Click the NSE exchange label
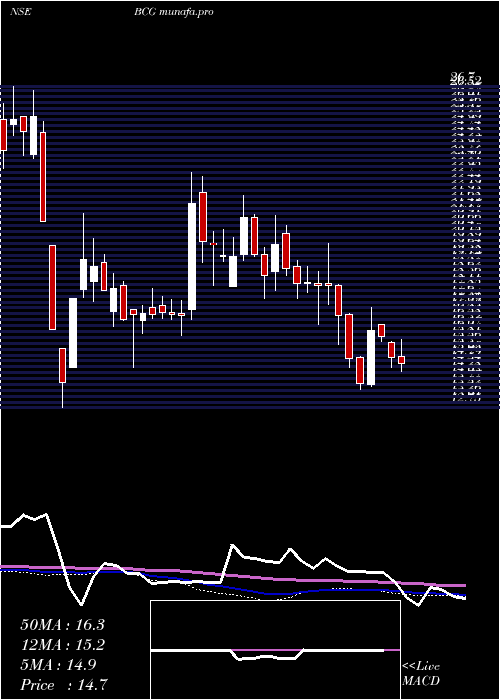 pyautogui.click(x=21, y=12)
